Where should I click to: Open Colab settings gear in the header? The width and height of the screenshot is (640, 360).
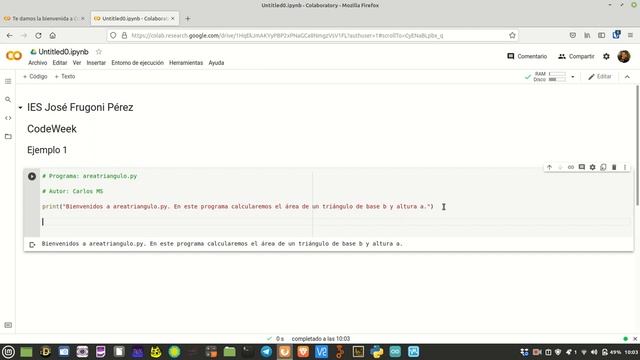pyautogui.click(x=606, y=56)
